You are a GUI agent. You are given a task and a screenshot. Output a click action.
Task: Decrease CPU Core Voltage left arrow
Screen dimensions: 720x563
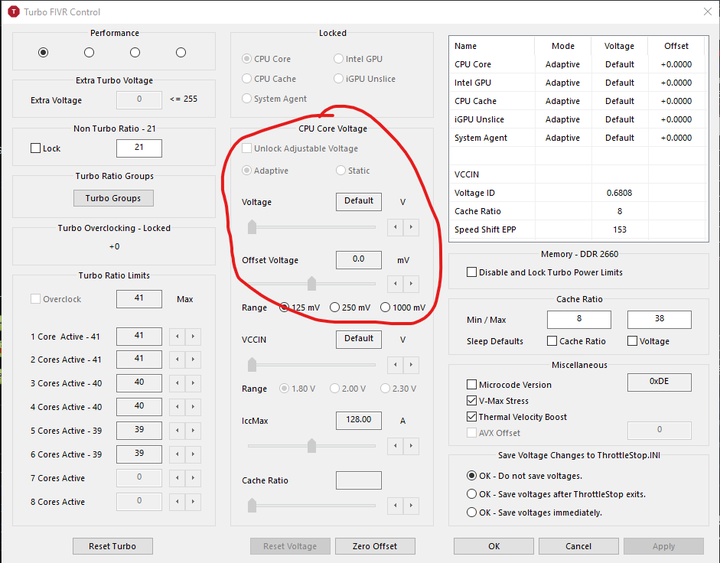tap(395, 227)
